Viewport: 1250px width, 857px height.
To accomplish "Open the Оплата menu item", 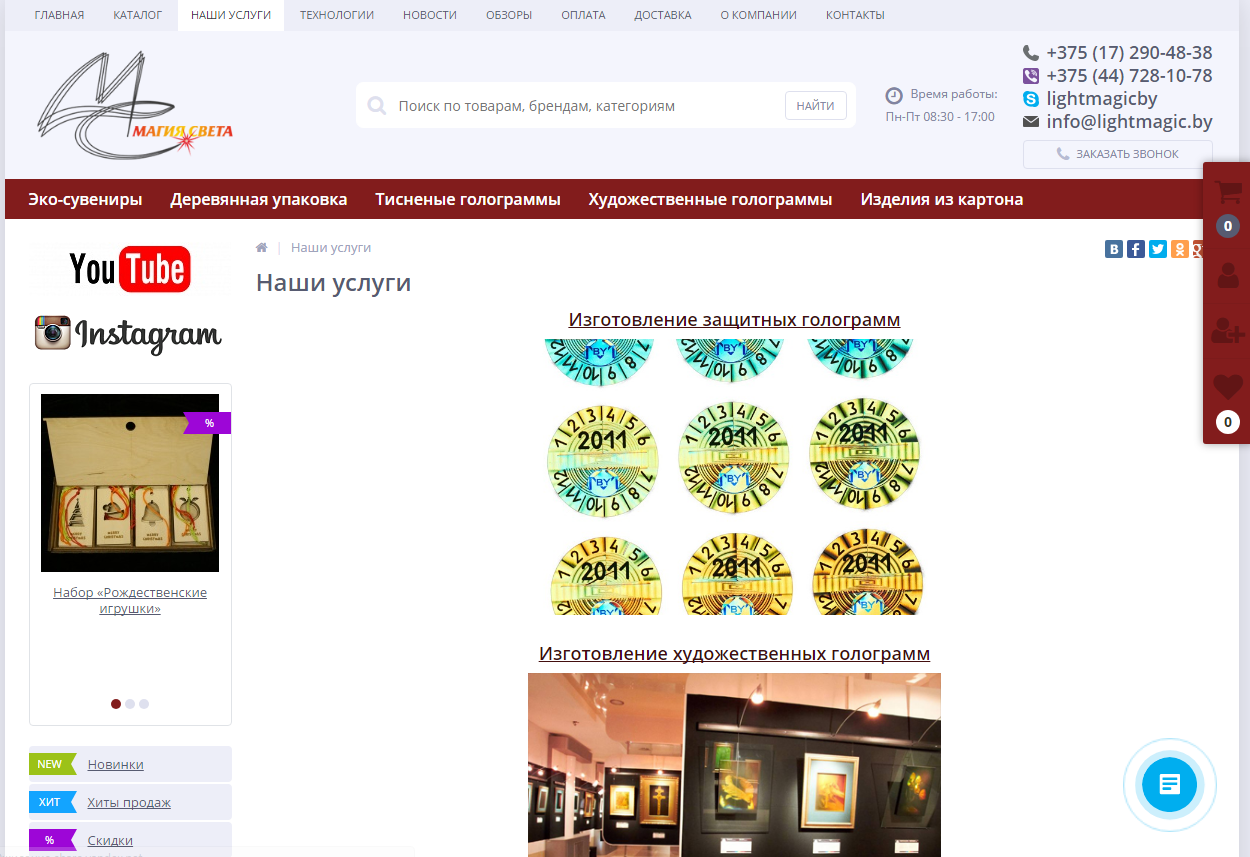I will [x=583, y=15].
